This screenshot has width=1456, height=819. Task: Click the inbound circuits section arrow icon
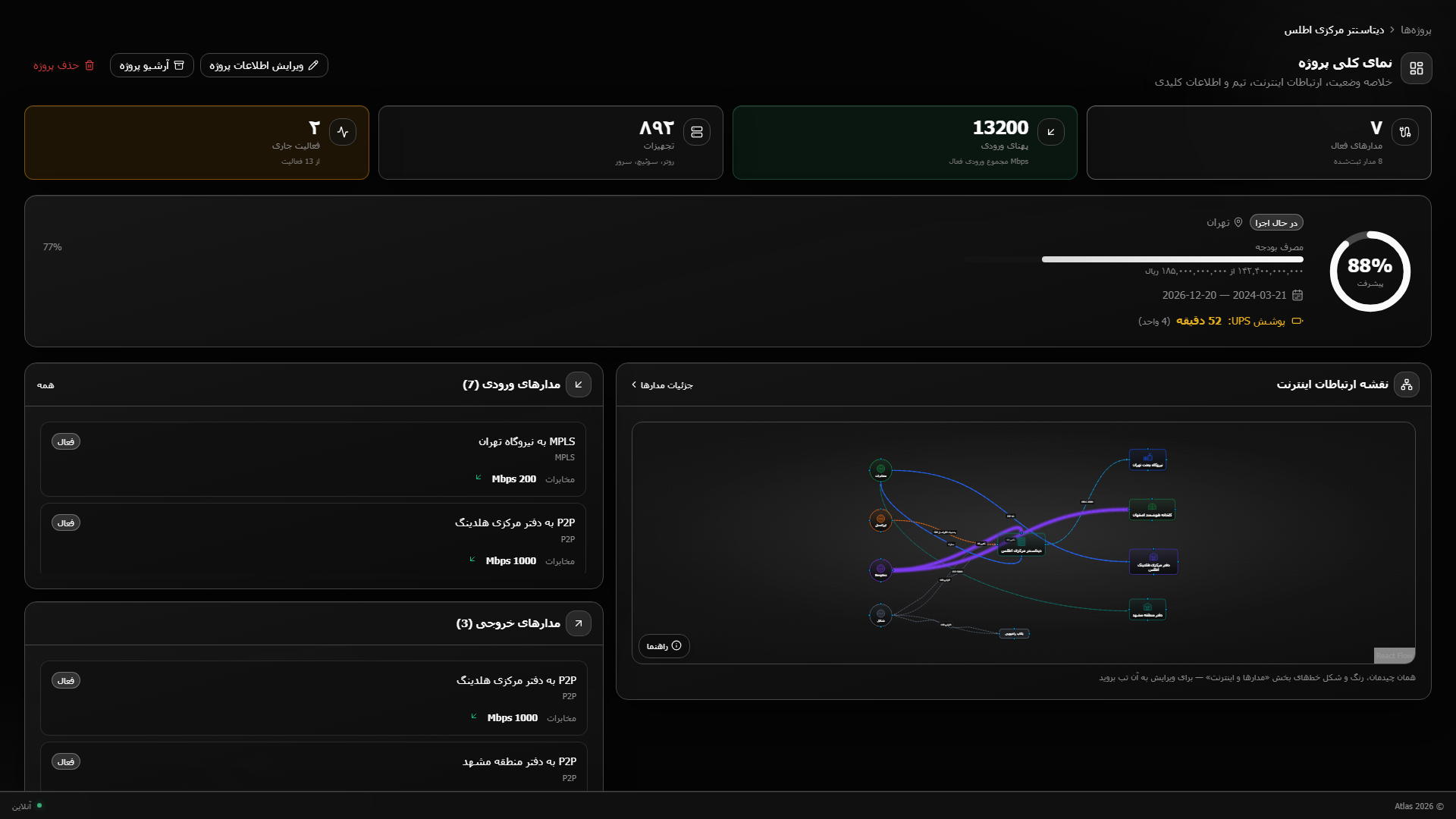(x=579, y=384)
